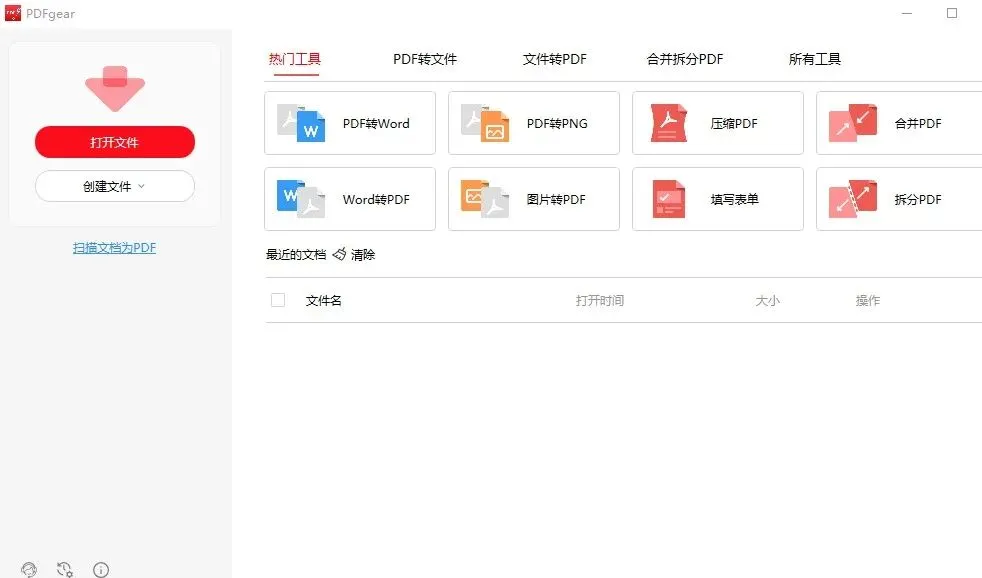Click the 操作 column header
Screen dimensions: 982x578
tap(868, 301)
